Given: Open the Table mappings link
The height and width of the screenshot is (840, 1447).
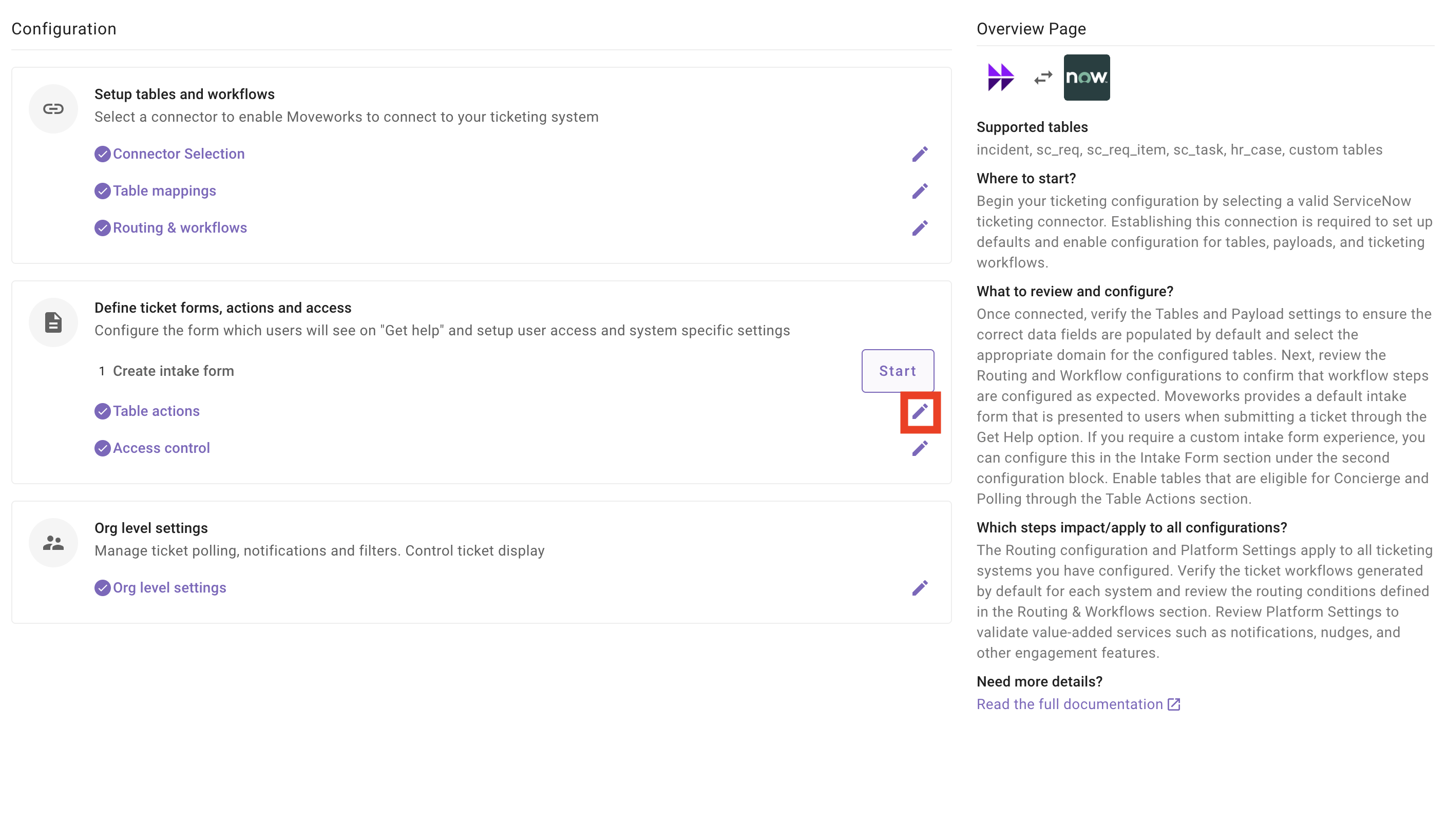Looking at the screenshot, I should pyautogui.click(x=164, y=190).
